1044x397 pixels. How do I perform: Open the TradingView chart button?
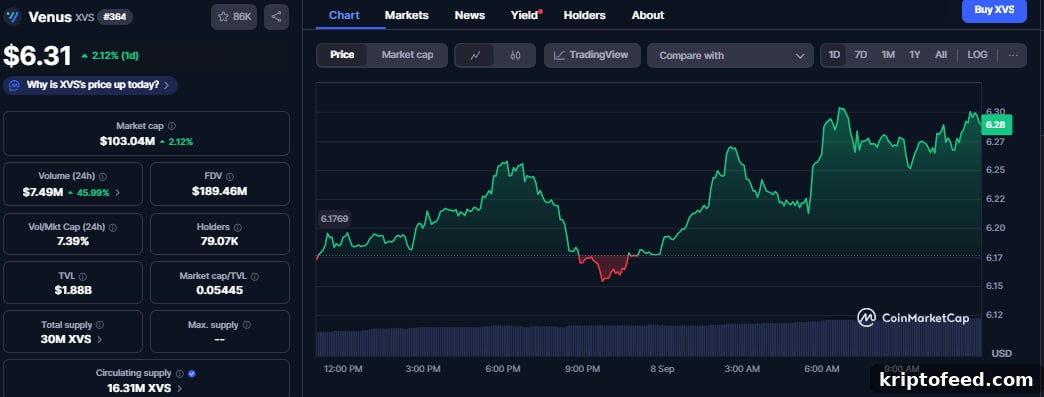592,55
